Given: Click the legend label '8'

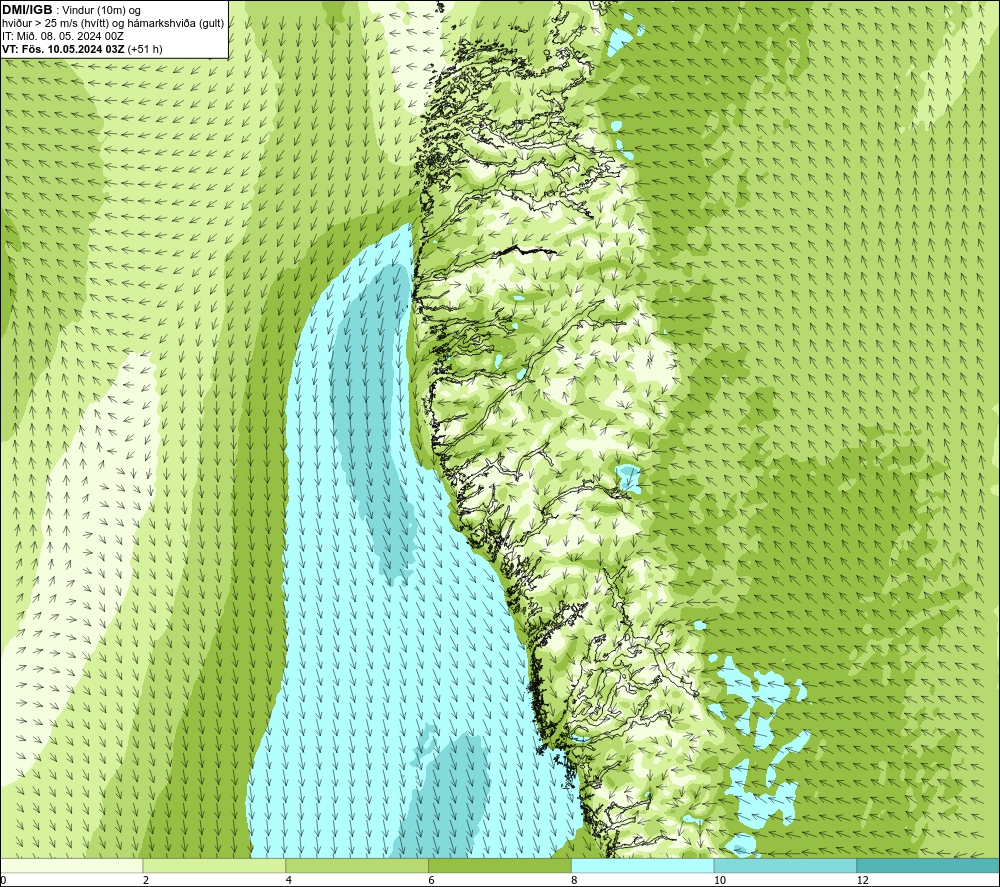Looking at the screenshot, I should (575, 880).
